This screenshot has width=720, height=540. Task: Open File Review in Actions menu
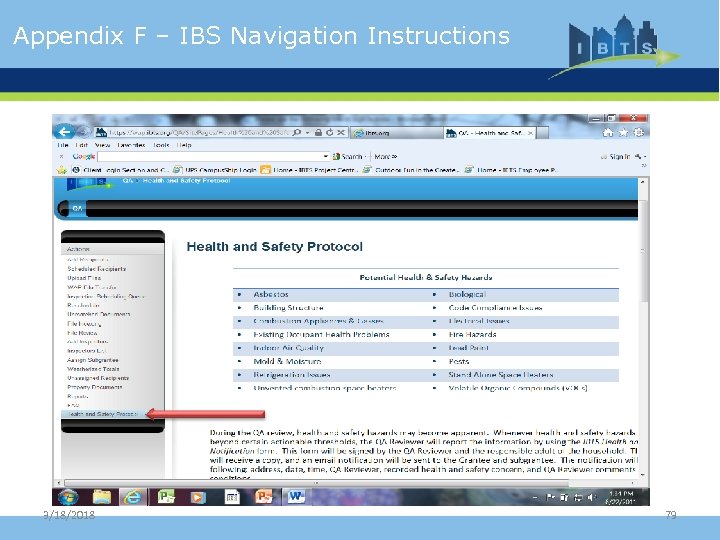tap(82, 333)
